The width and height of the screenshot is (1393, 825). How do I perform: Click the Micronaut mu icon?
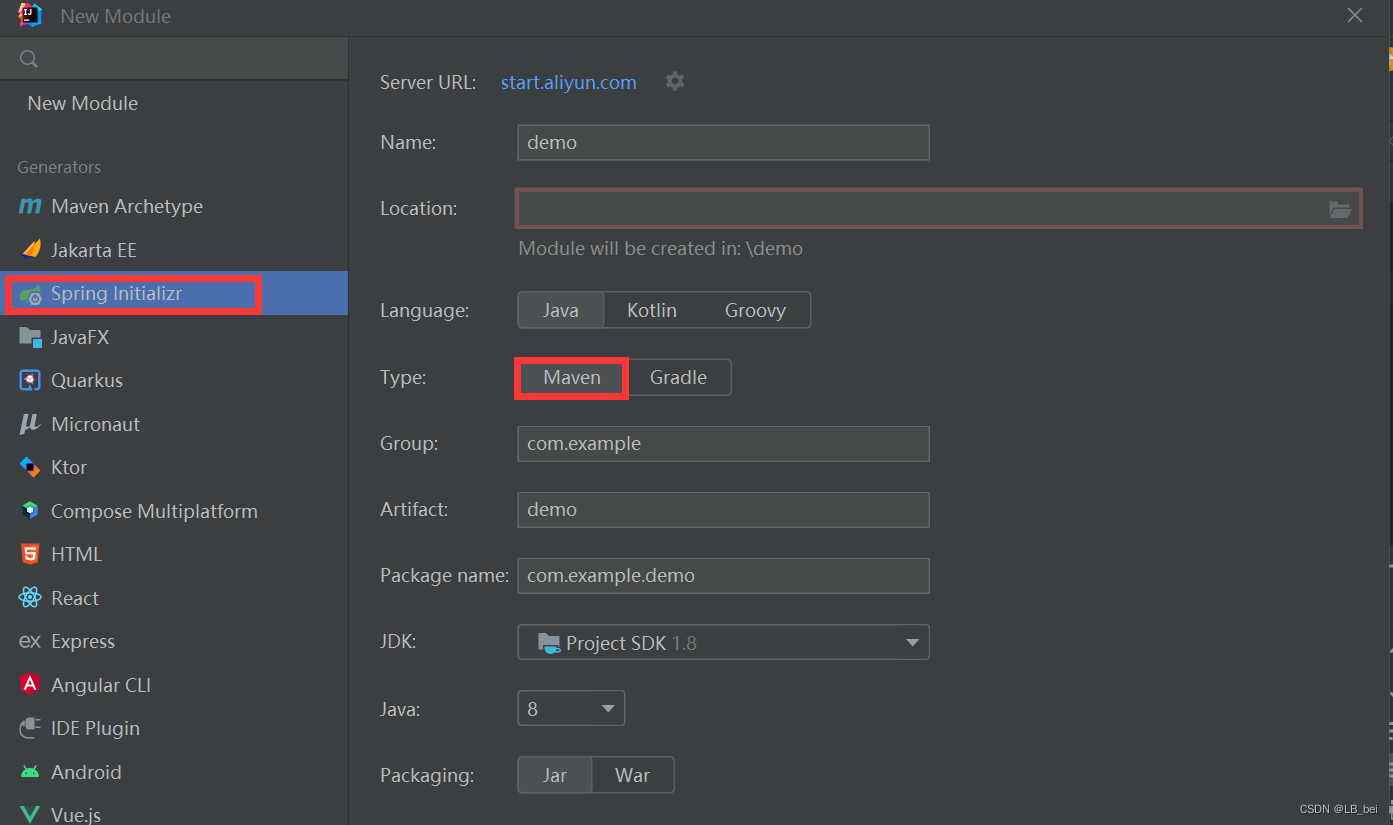coord(30,424)
